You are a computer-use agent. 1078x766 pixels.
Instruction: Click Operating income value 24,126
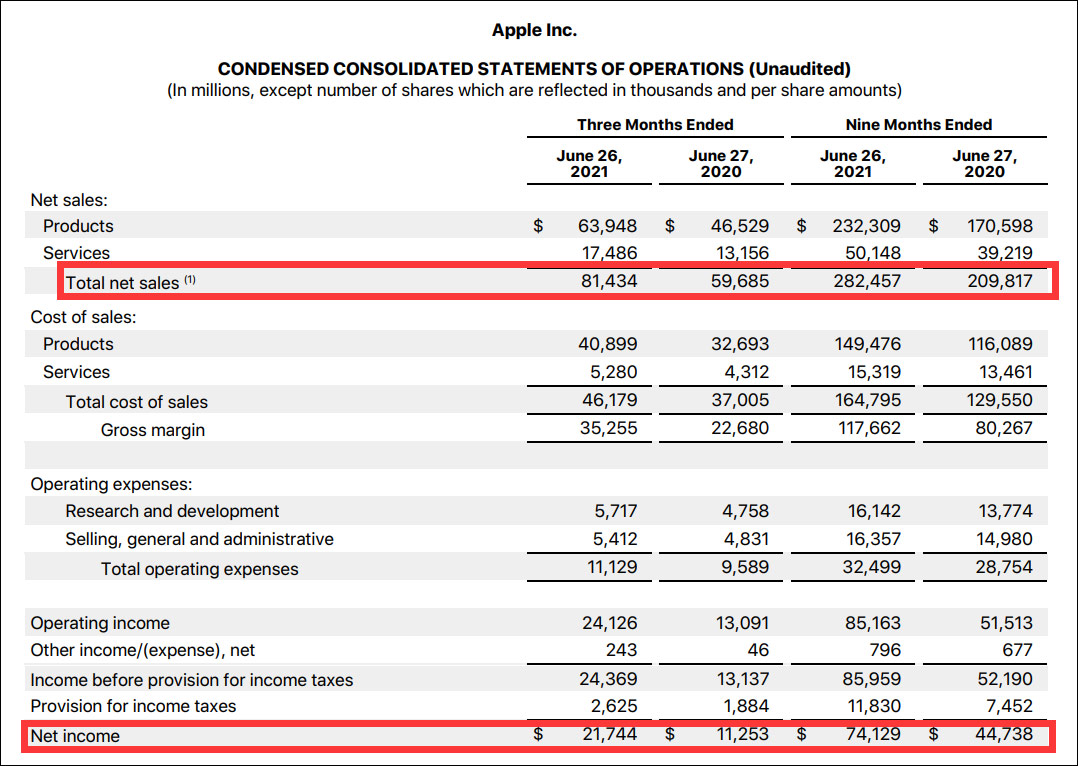pyautogui.click(x=610, y=622)
